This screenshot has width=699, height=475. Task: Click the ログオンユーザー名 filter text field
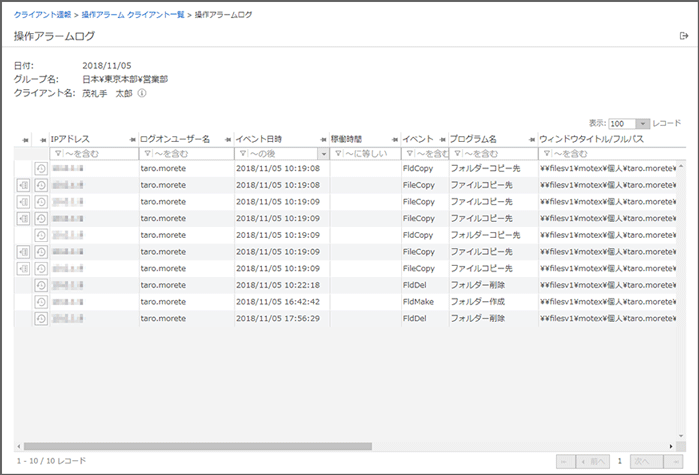coord(190,154)
